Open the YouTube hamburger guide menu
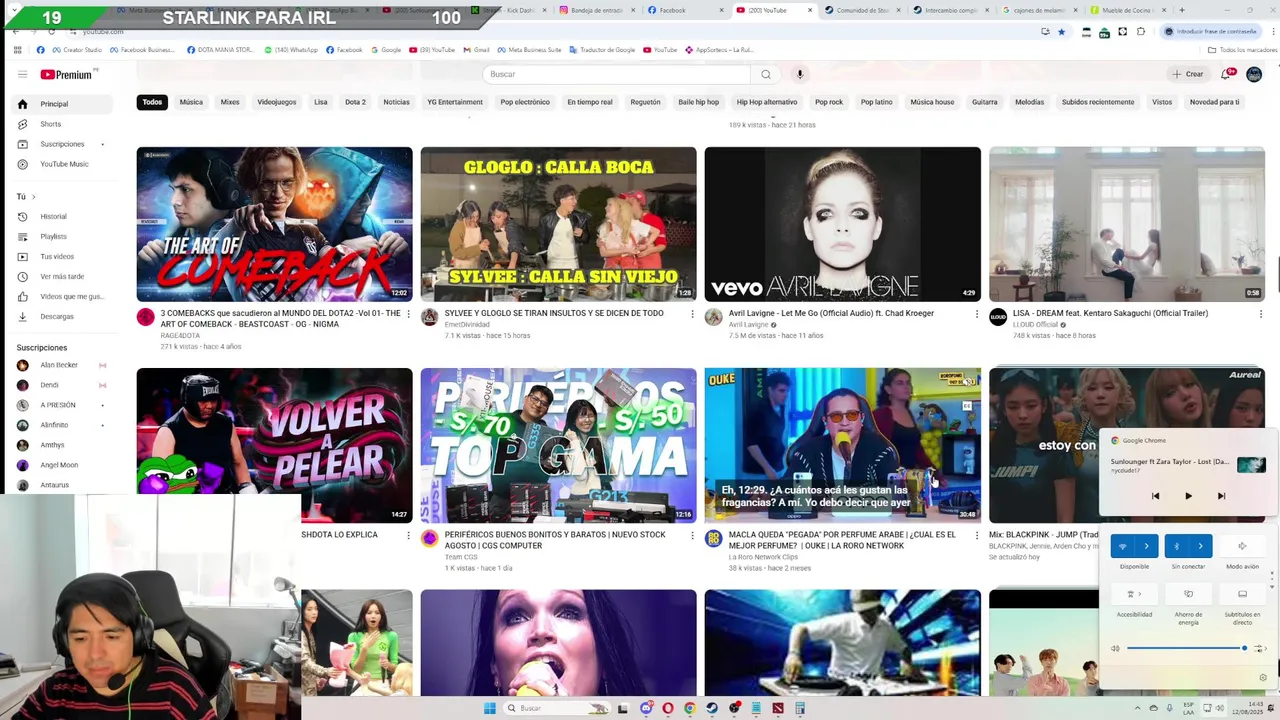Viewport: 1280px width, 720px height. coord(22,74)
